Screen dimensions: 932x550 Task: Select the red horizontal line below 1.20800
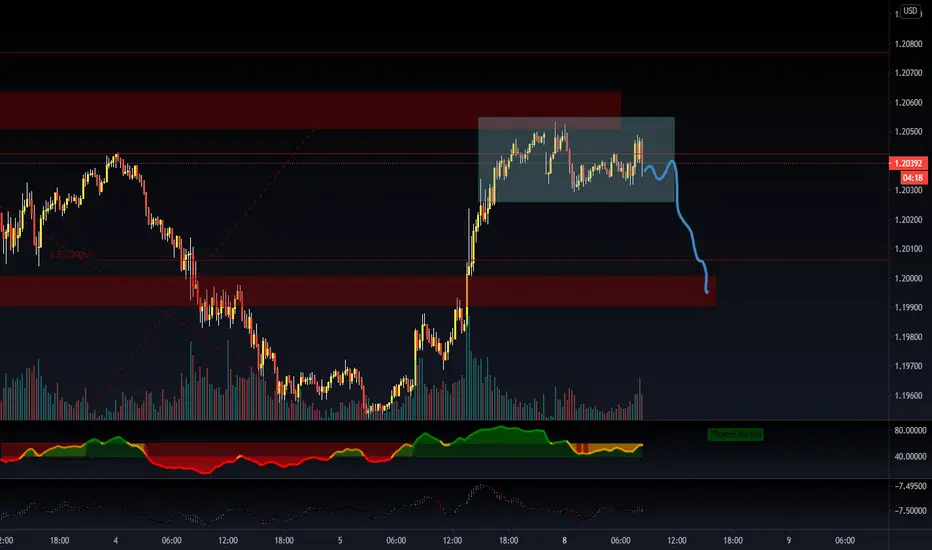(x=445, y=53)
